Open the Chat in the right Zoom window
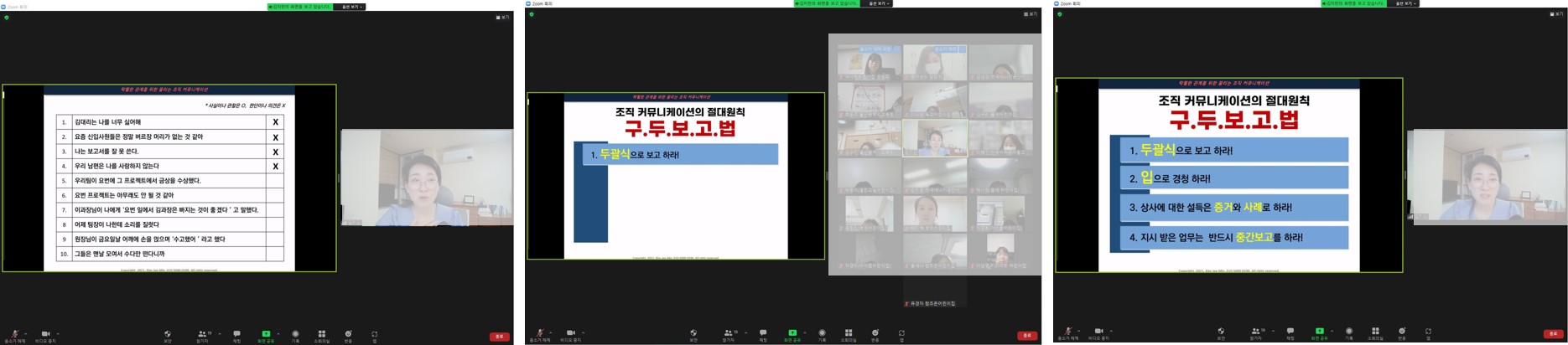 click(x=1290, y=332)
